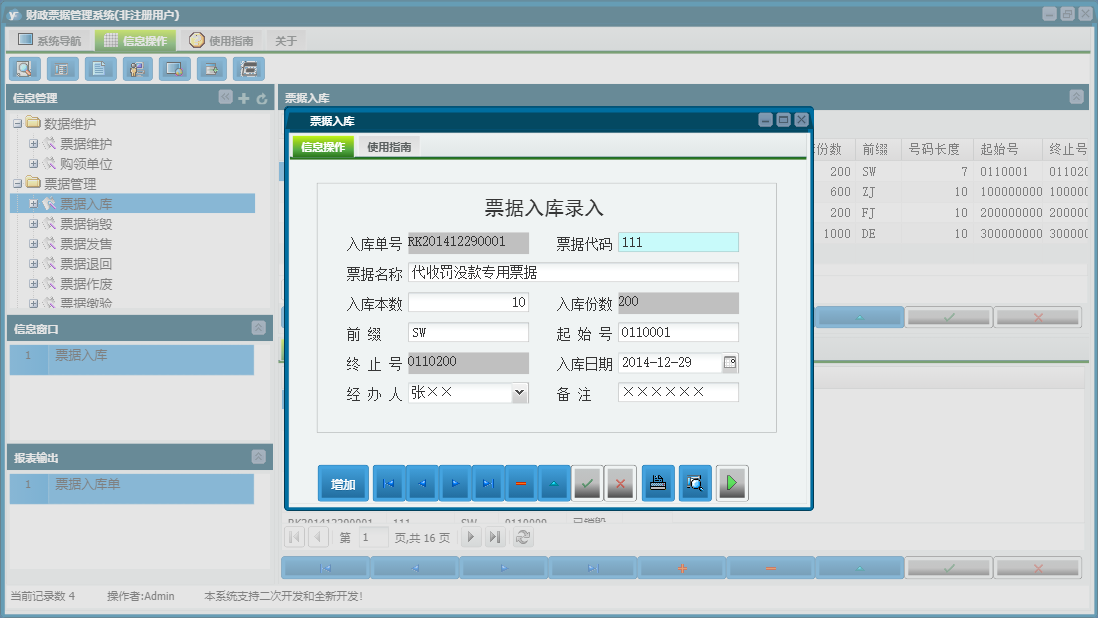Click the 增加 button in the dialog
1098x618 pixels.
(343, 483)
